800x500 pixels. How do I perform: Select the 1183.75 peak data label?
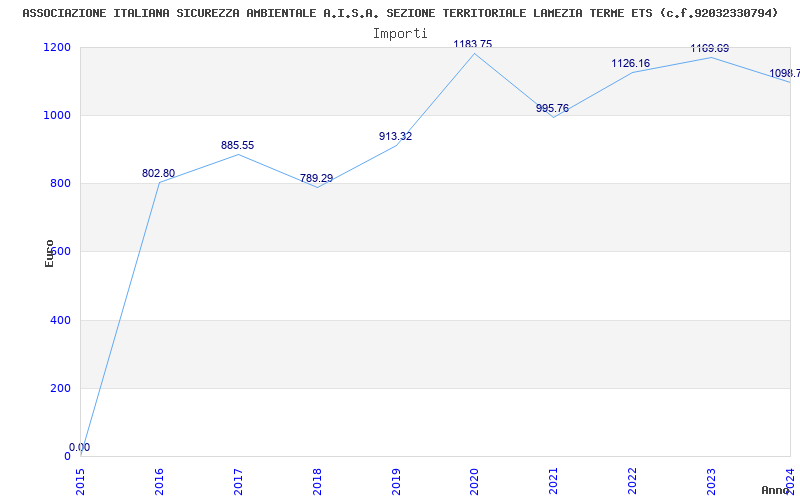pos(473,44)
